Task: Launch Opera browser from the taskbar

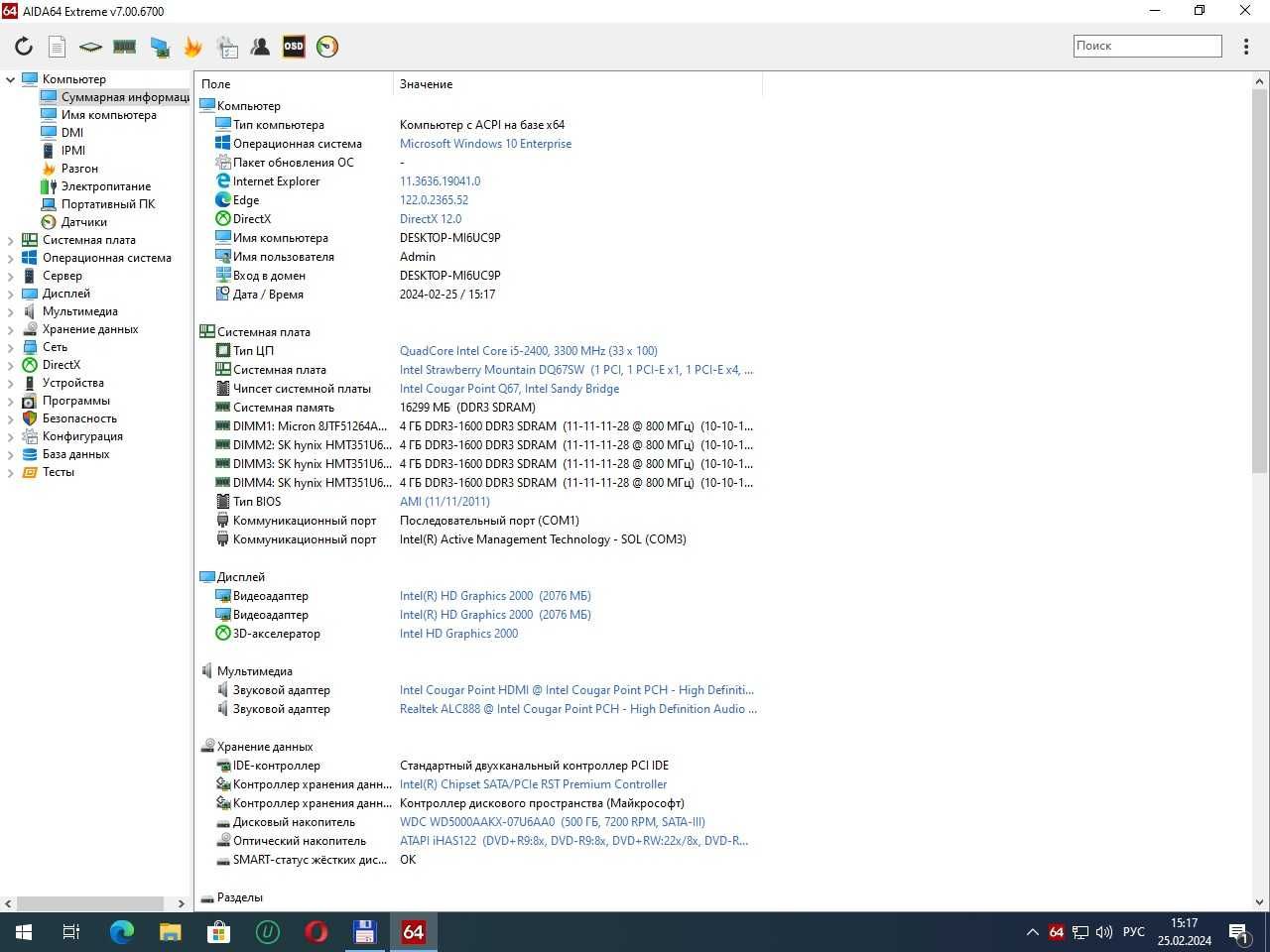Action: 316,932
